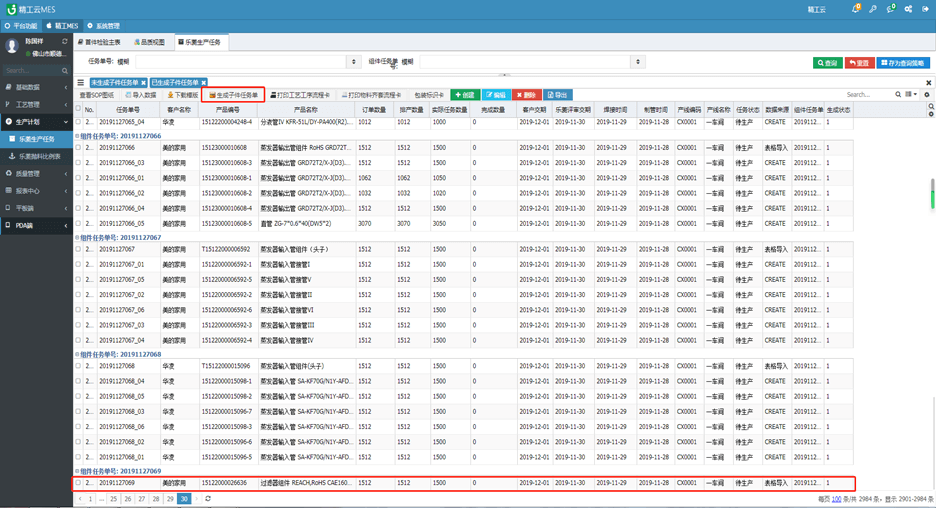Click the key icon in top bar
936x508 pixels.
click(x=873, y=9)
